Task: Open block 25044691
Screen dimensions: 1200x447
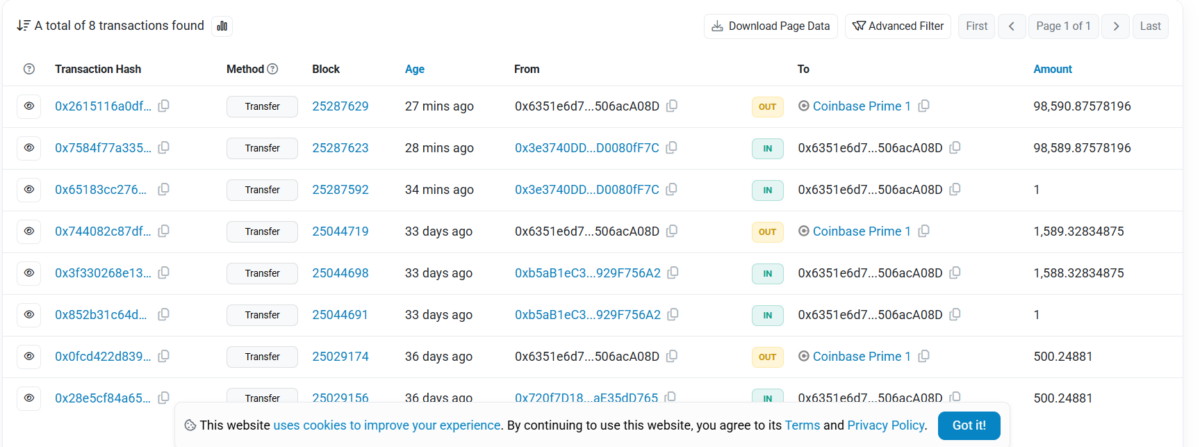Action: click(340, 315)
